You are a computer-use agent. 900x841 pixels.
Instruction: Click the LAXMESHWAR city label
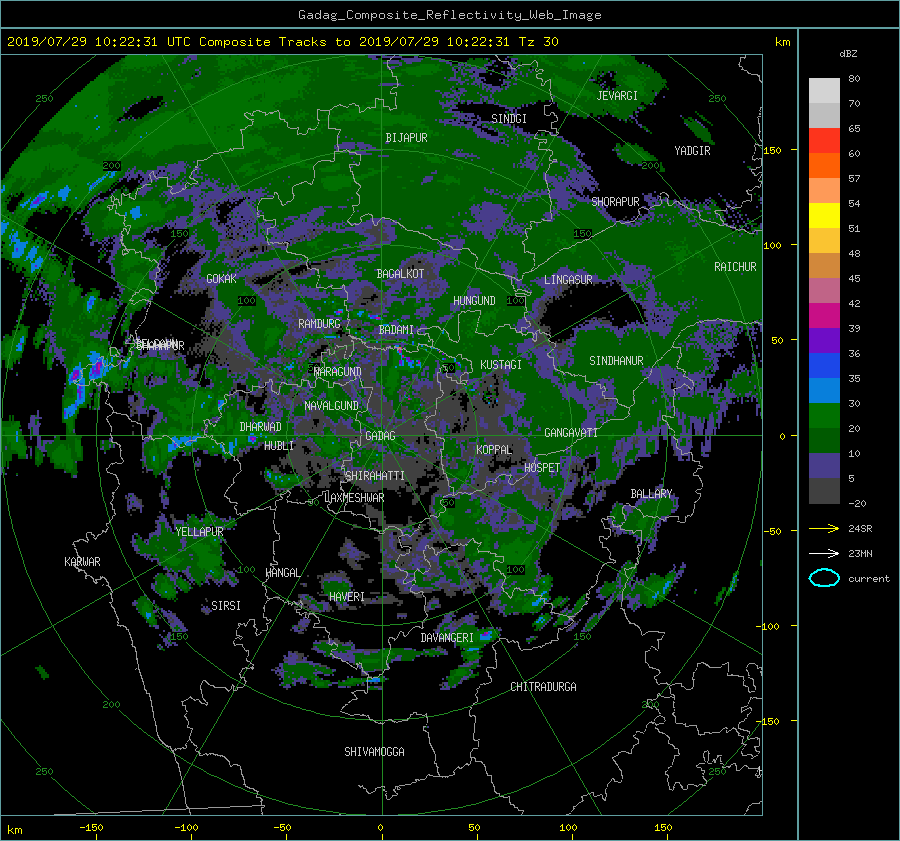tap(354, 498)
